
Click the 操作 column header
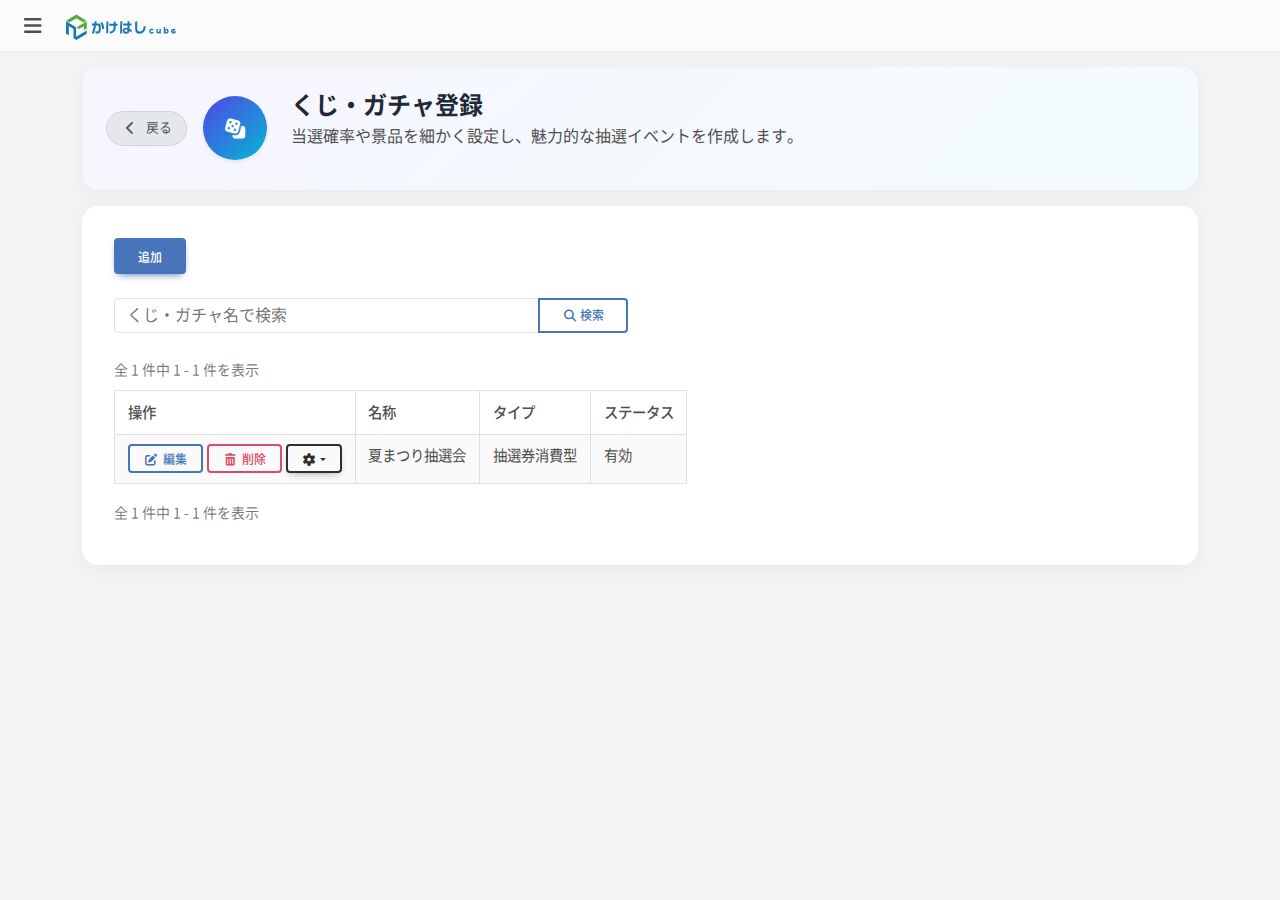click(235, 413)
